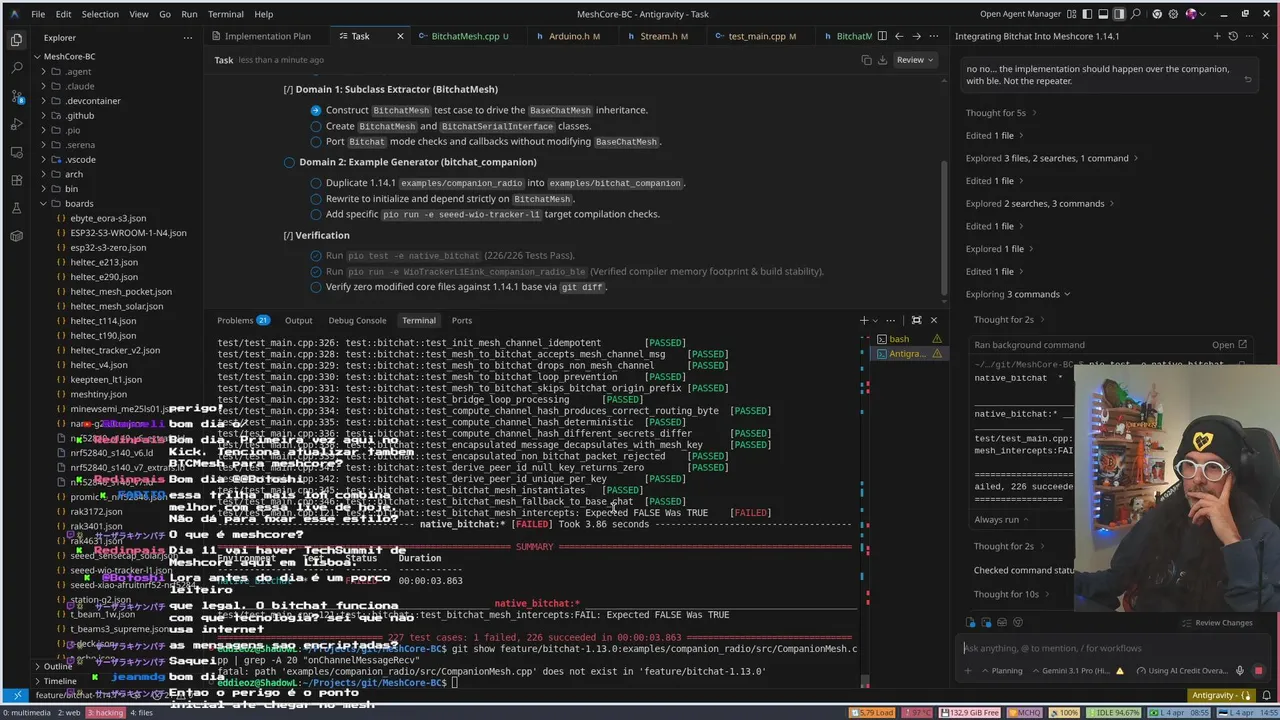The width and height of the screenshot is (1280, 720).
Task: Open the Ports panel tab
Action: point(461,320)
